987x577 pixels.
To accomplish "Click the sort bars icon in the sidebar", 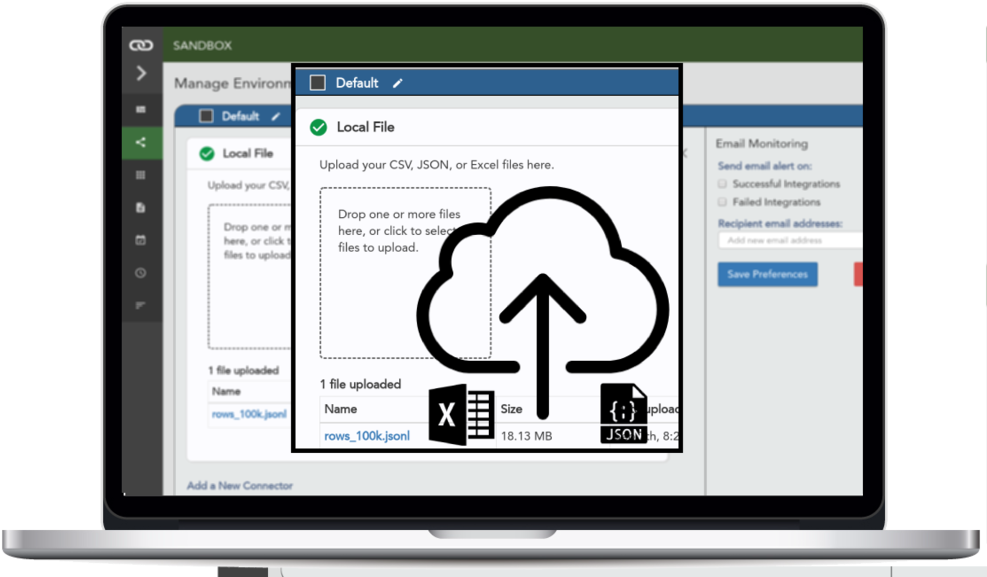I will pyautogui.click(x=141, y=305).
